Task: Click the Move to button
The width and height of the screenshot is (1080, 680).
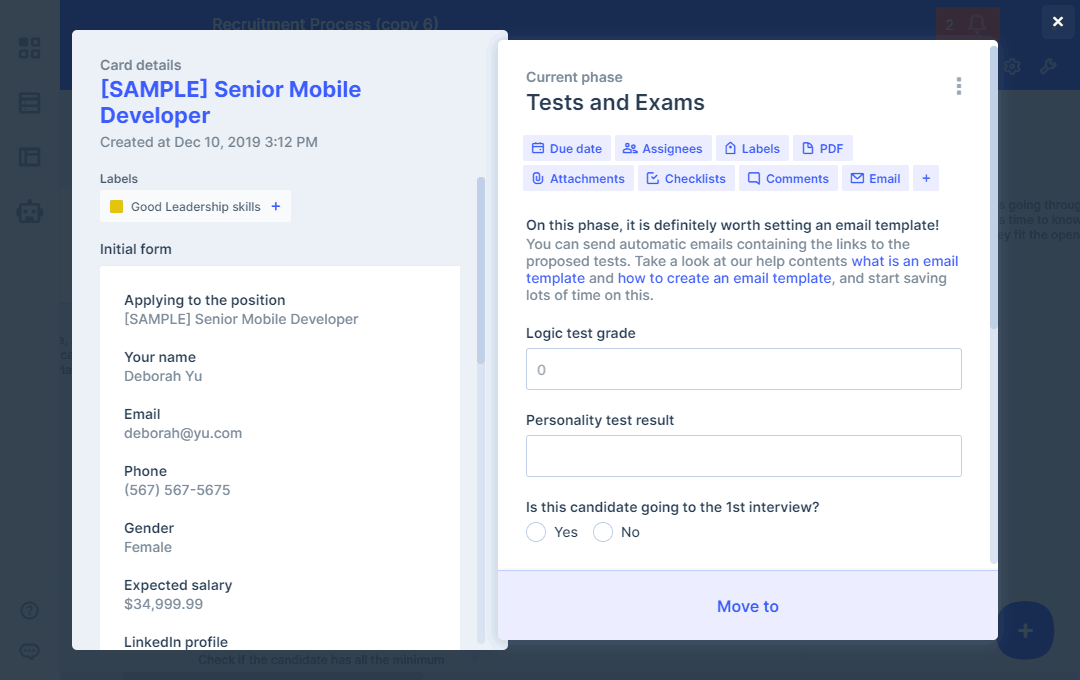Action: 748,606
